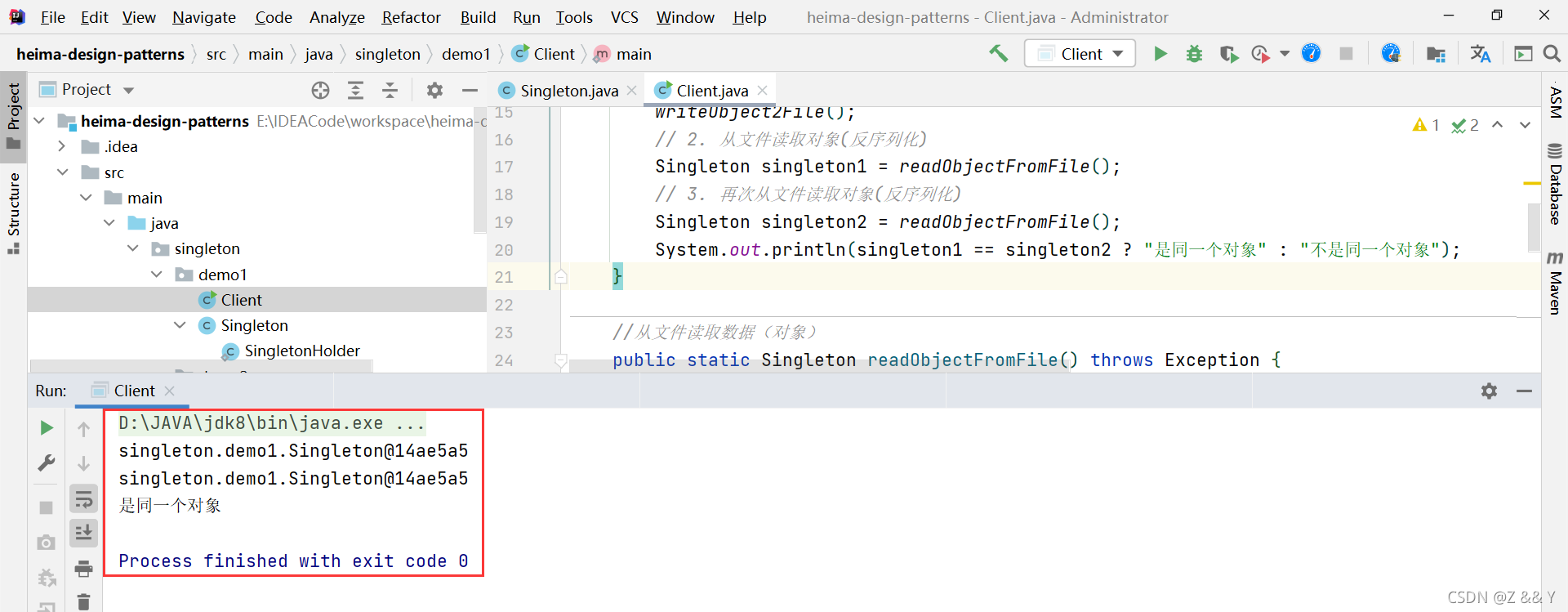Rerun Client from Run panel play icon

click(x=47, y=427)
